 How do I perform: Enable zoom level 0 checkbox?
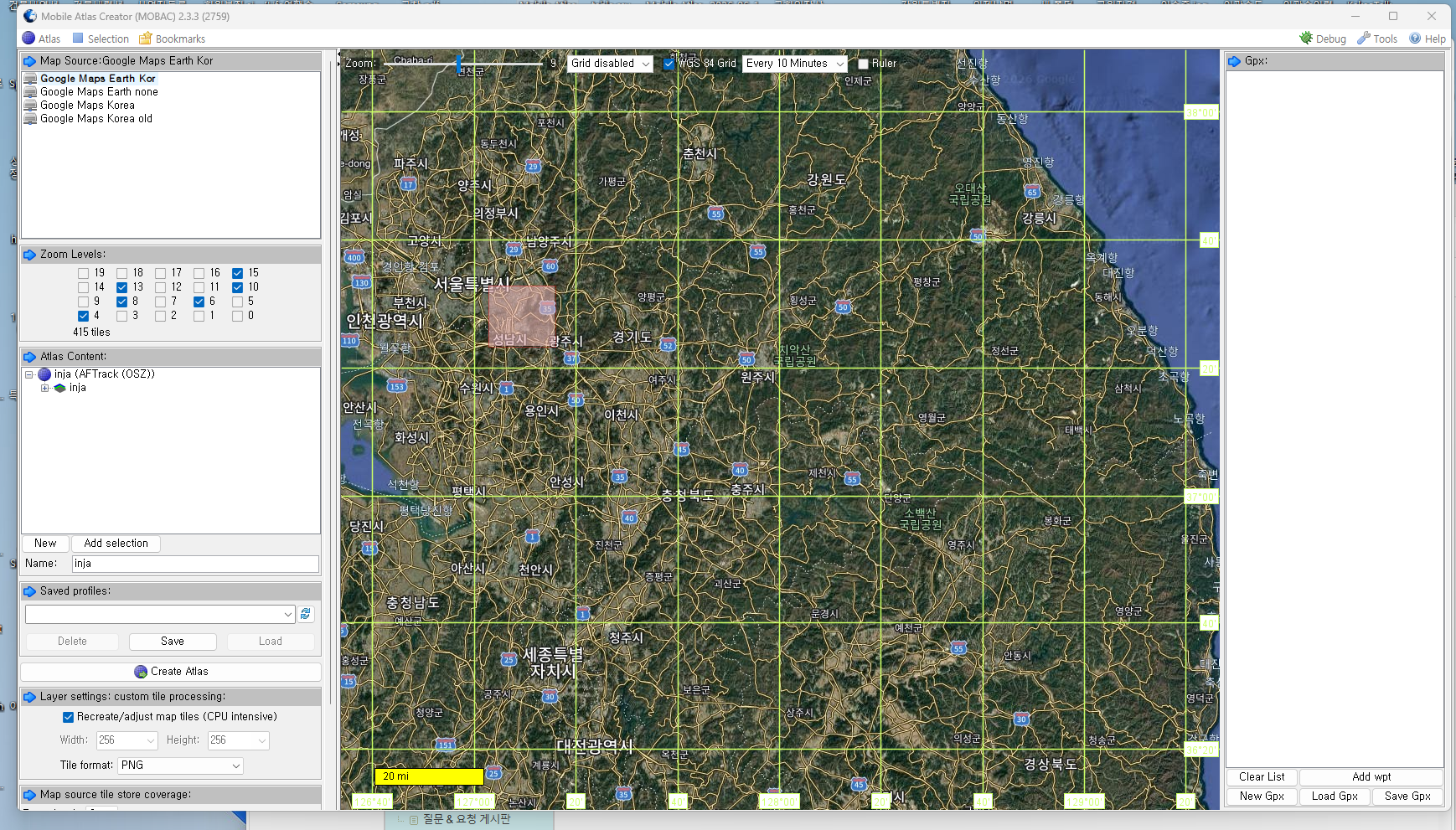(x=237, y=316)
